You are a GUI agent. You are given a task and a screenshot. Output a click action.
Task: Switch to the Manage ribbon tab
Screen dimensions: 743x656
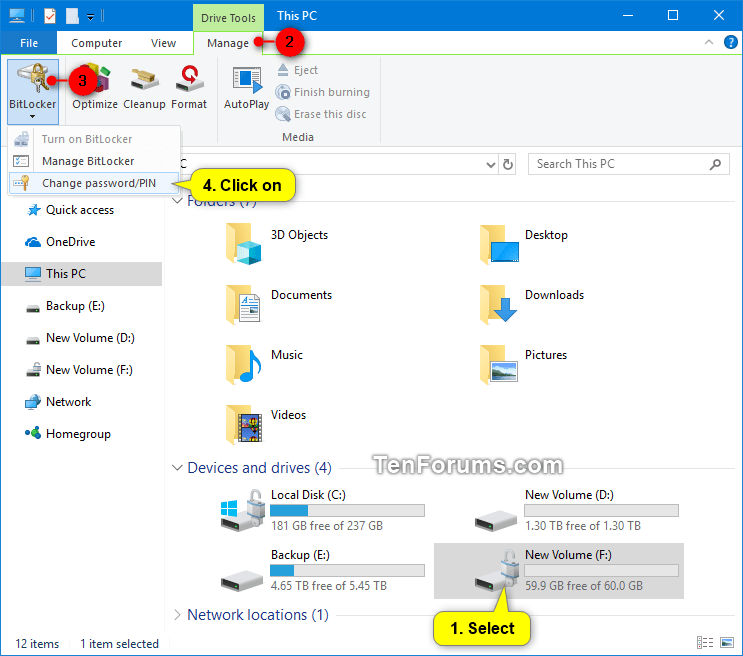click(228, 43)
